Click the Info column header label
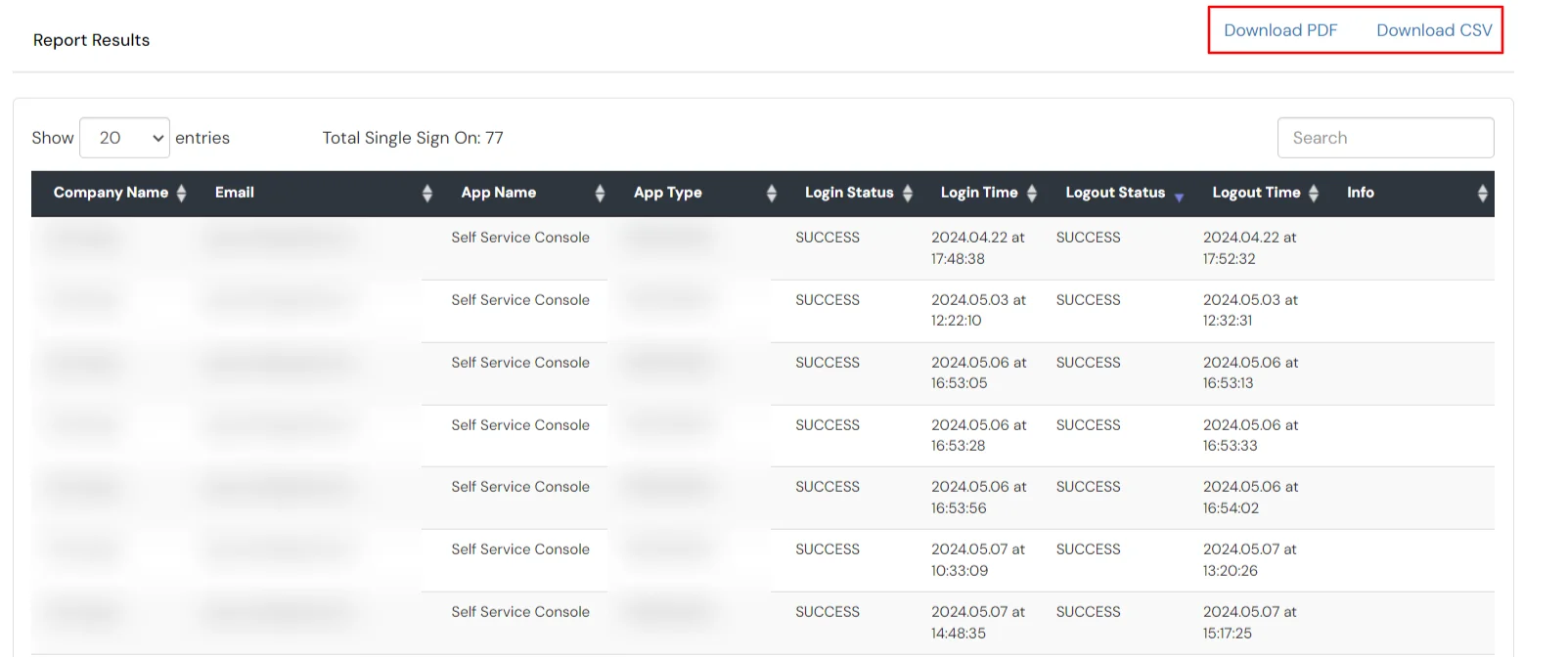The height and width of the screenshot is (657, 1568). click(1361, 193)
